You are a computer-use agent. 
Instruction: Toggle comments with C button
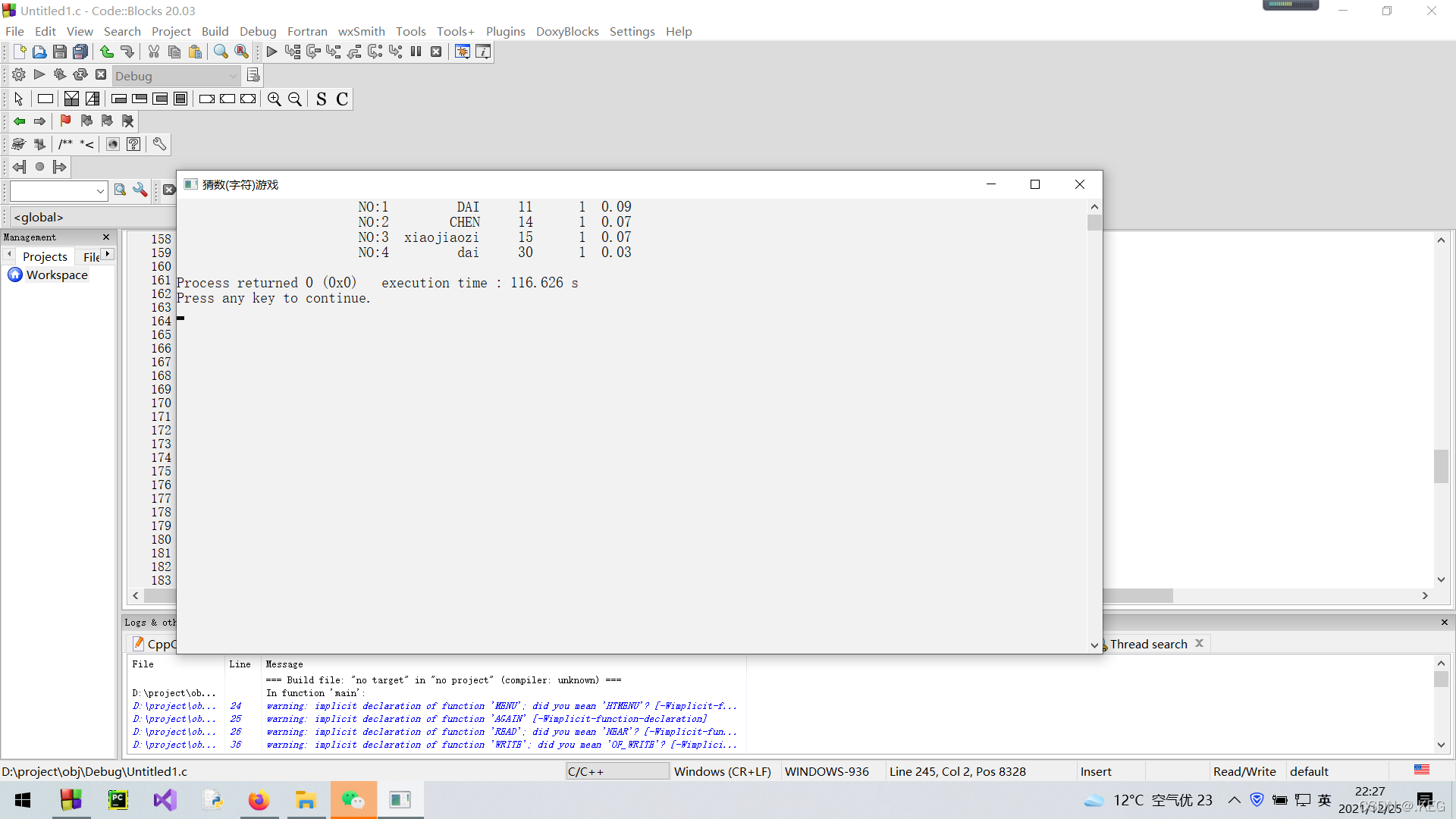point(342,99)
